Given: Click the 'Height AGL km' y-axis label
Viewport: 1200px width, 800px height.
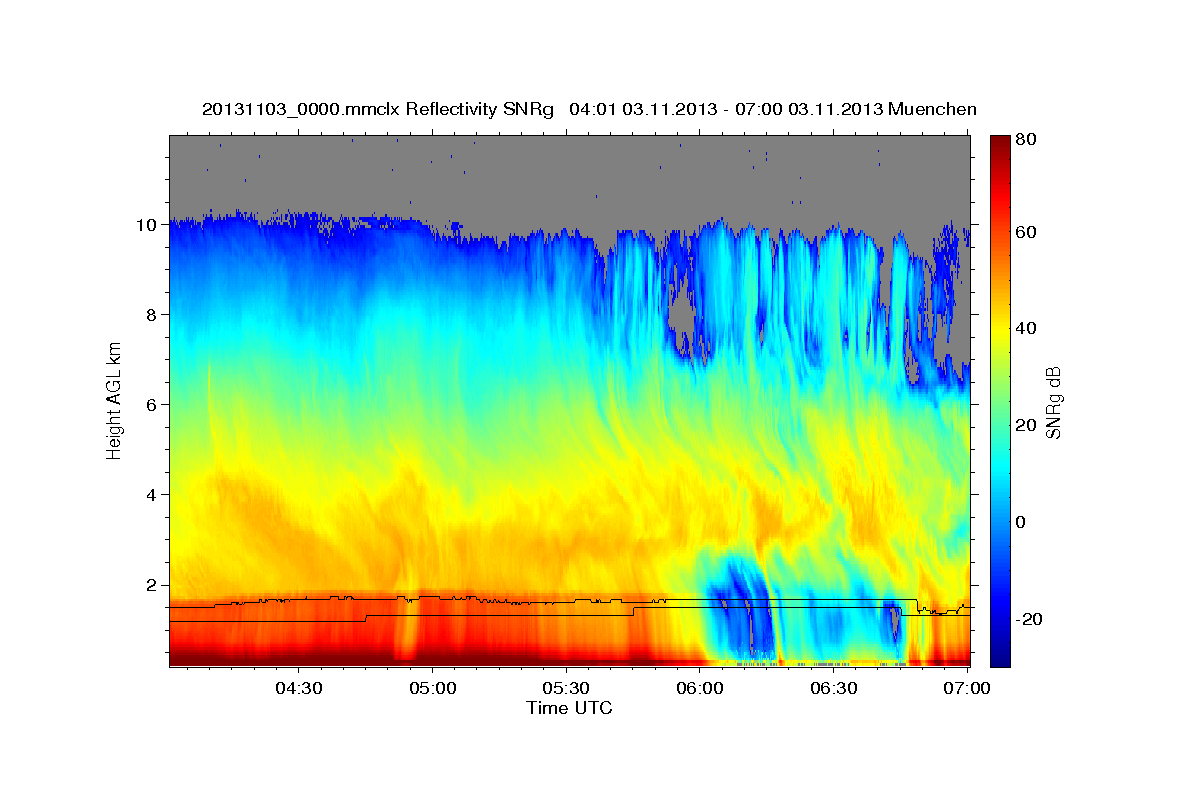Looking at the screenshot, I should (115, 403).
